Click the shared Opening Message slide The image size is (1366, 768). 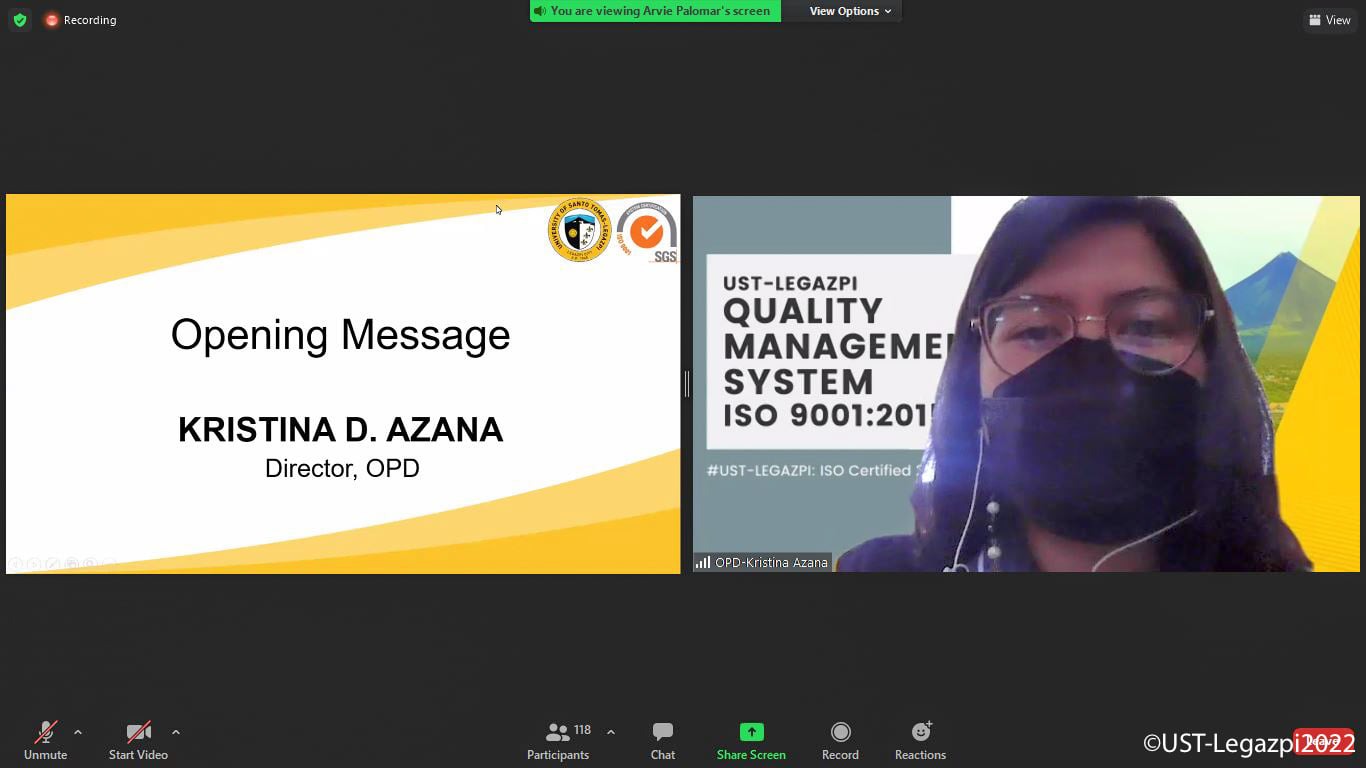342,384
